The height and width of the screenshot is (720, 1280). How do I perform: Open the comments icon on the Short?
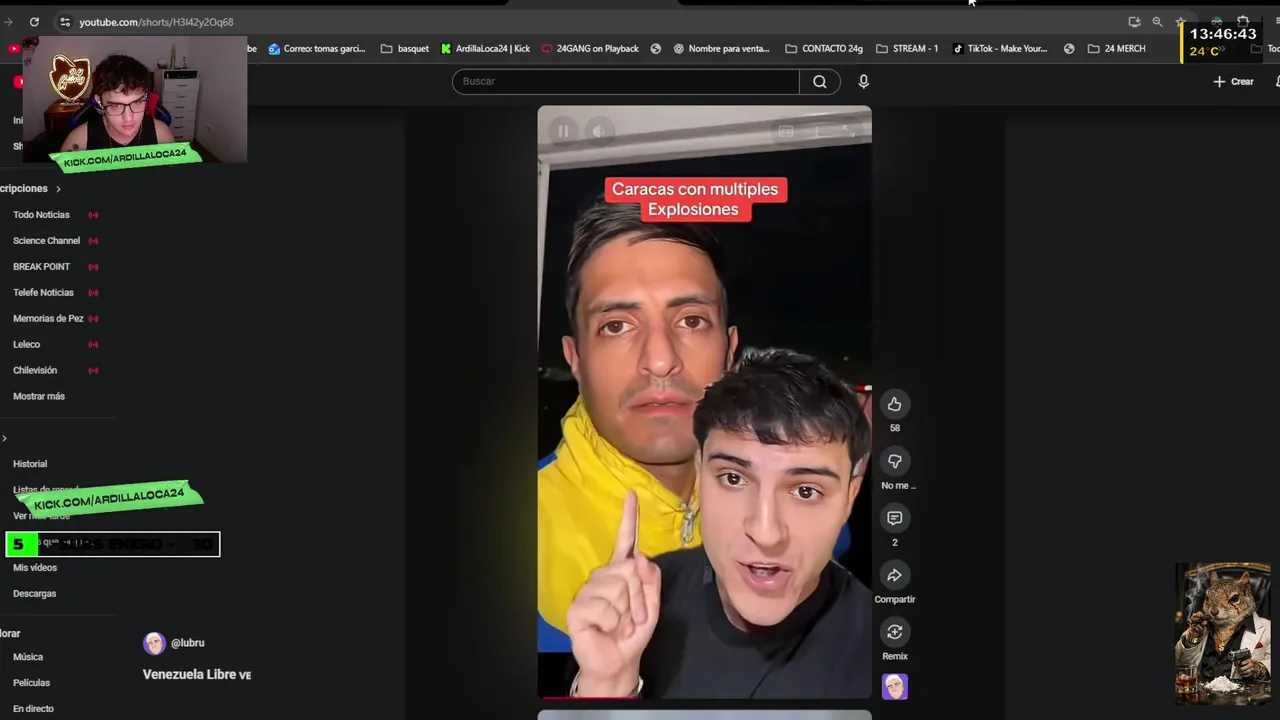(894, 518)
